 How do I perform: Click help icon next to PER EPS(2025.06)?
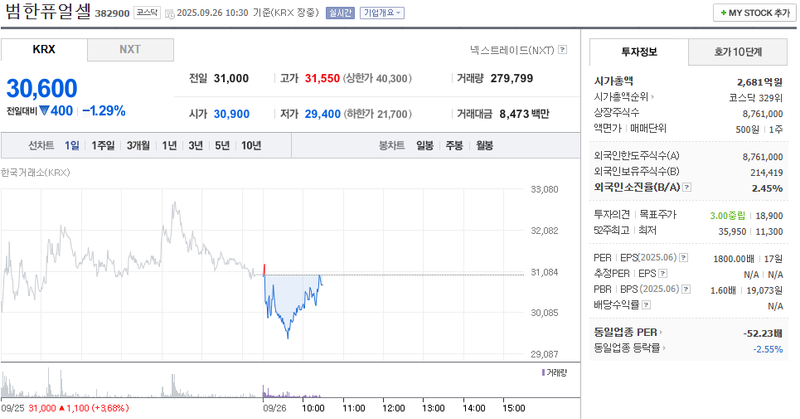point(684,258)
